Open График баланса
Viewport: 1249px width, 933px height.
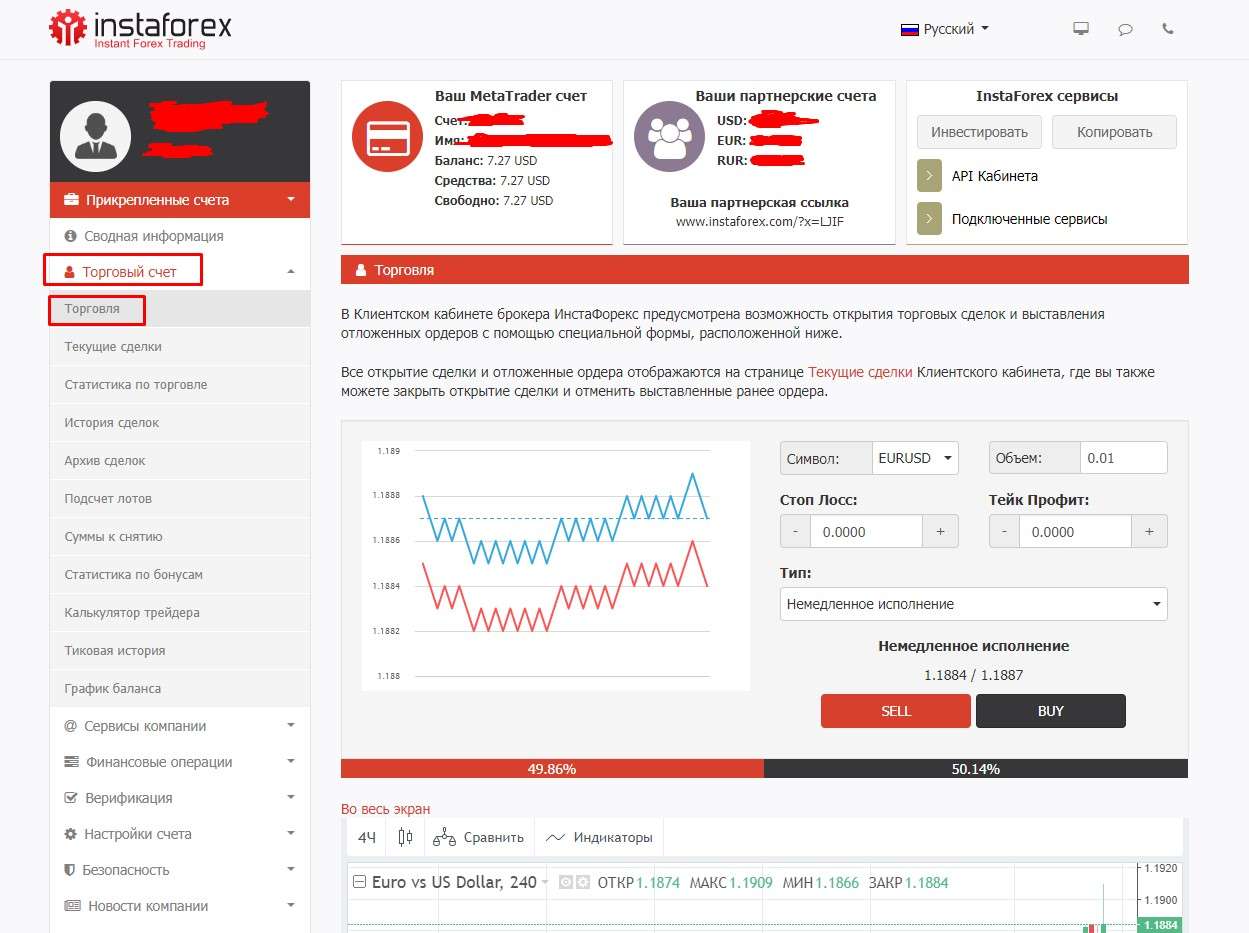point(180,689)
